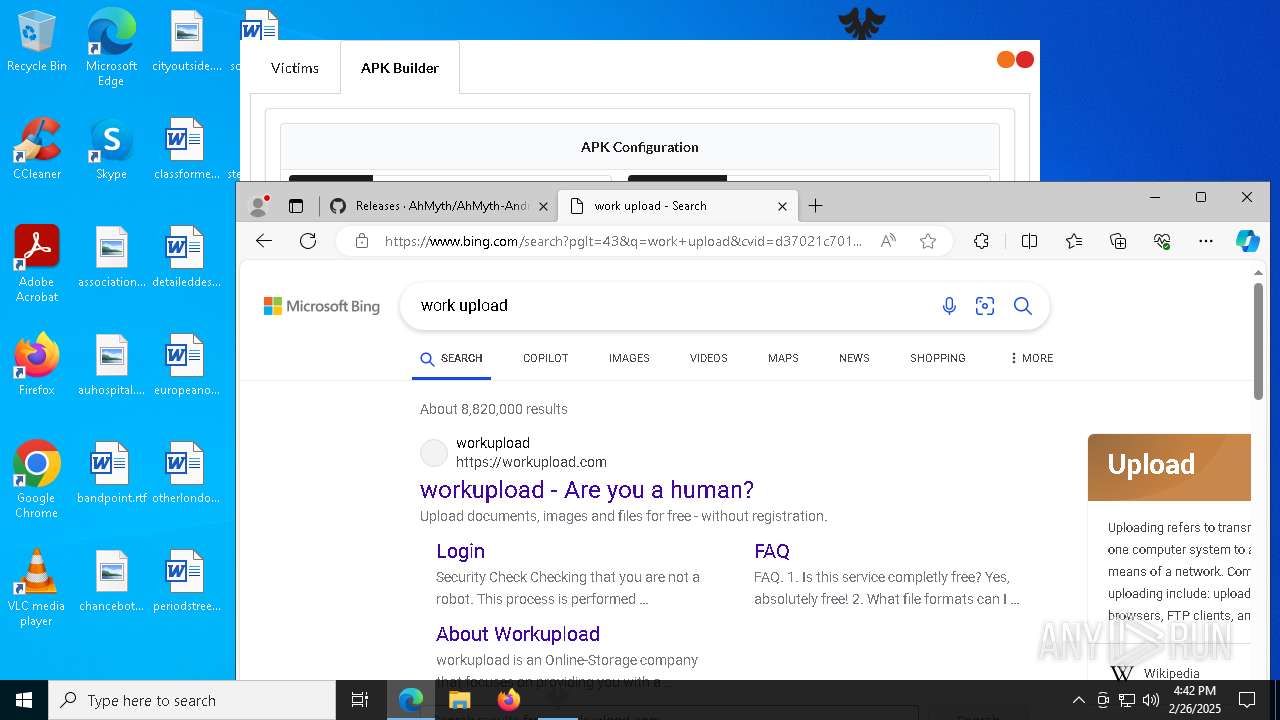Image resolution: width=1280 pixels, height=720 pixels.
Task: Select the detaileddes Word document icon
Action: 186,257
